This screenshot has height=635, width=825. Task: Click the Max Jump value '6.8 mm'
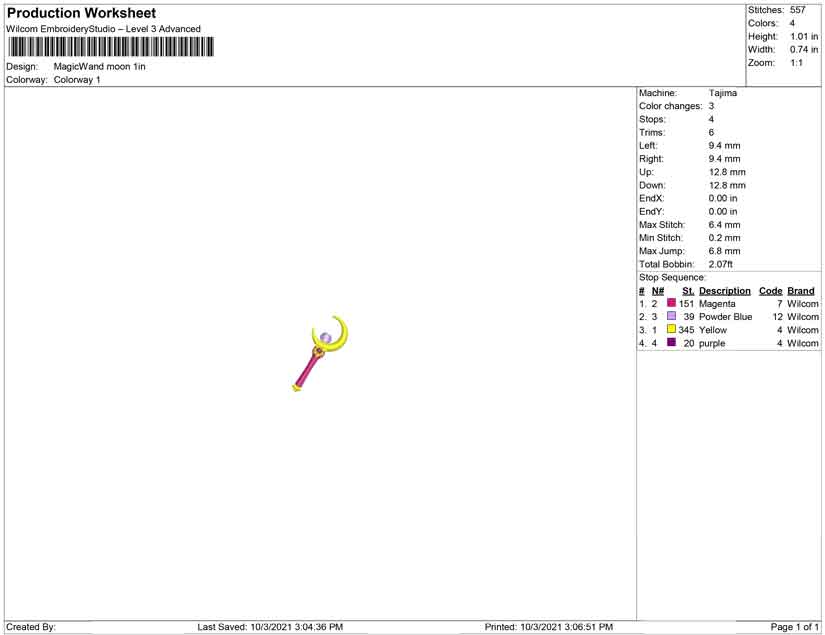(x=724, y=251)
